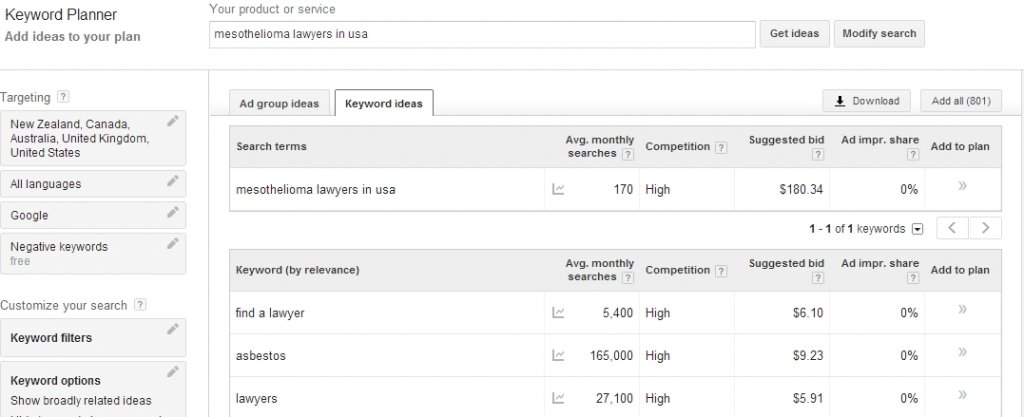Open trend chart icon for asbestos
The height and width of the screenshot is (417, 1024).
(x=558, y=355)
